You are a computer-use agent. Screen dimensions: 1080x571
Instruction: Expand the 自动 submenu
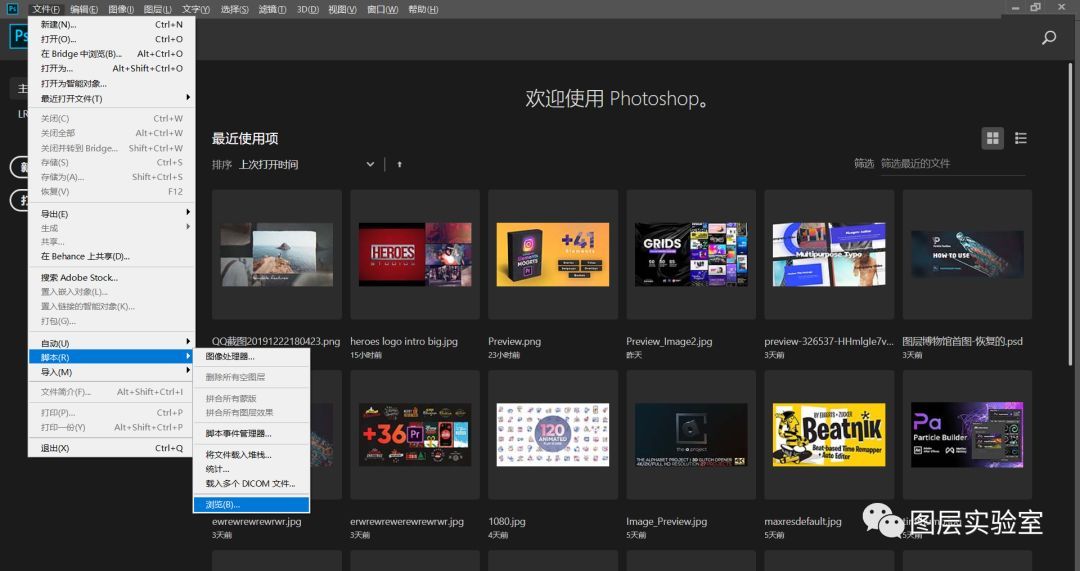pos(110,343)
